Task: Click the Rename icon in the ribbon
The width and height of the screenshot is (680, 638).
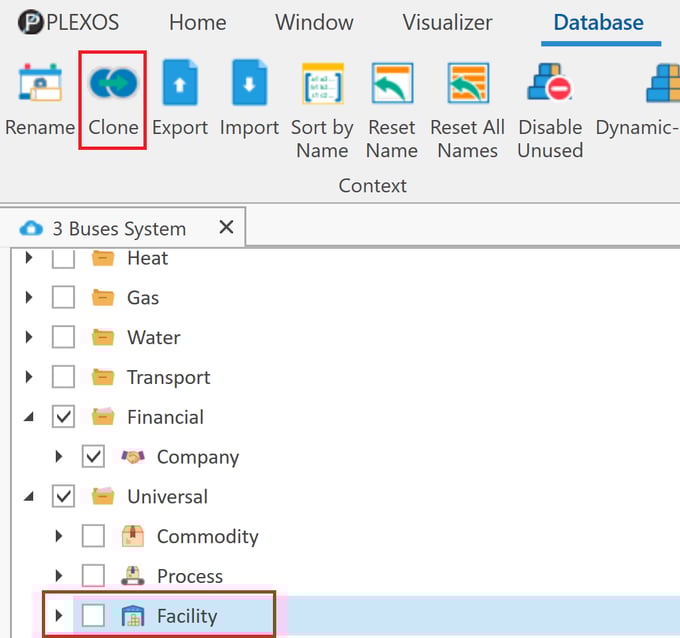Action: [x=40, y=85]
